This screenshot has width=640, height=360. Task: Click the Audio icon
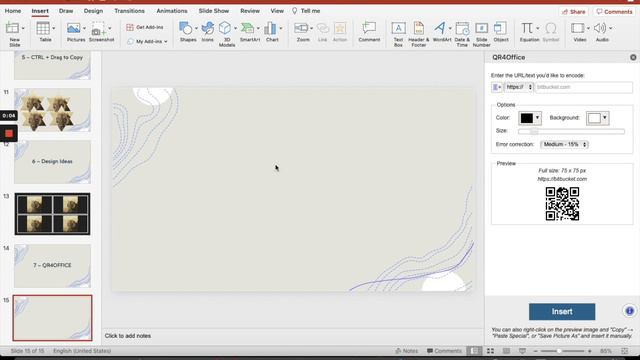point(600,28)
